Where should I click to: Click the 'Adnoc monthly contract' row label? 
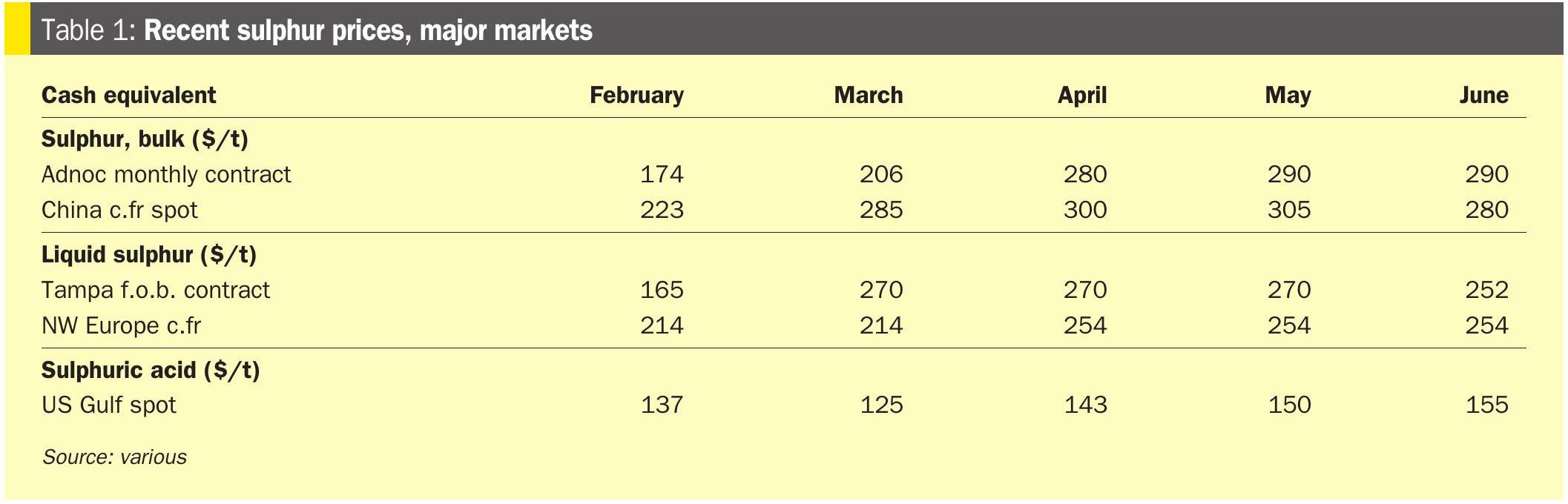coord(166,175)
